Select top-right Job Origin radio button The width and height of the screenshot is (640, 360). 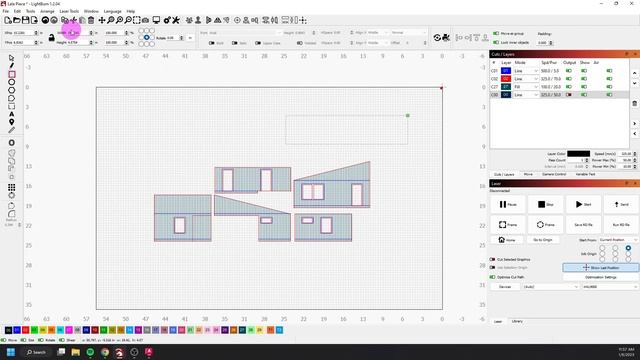(628, 248)
